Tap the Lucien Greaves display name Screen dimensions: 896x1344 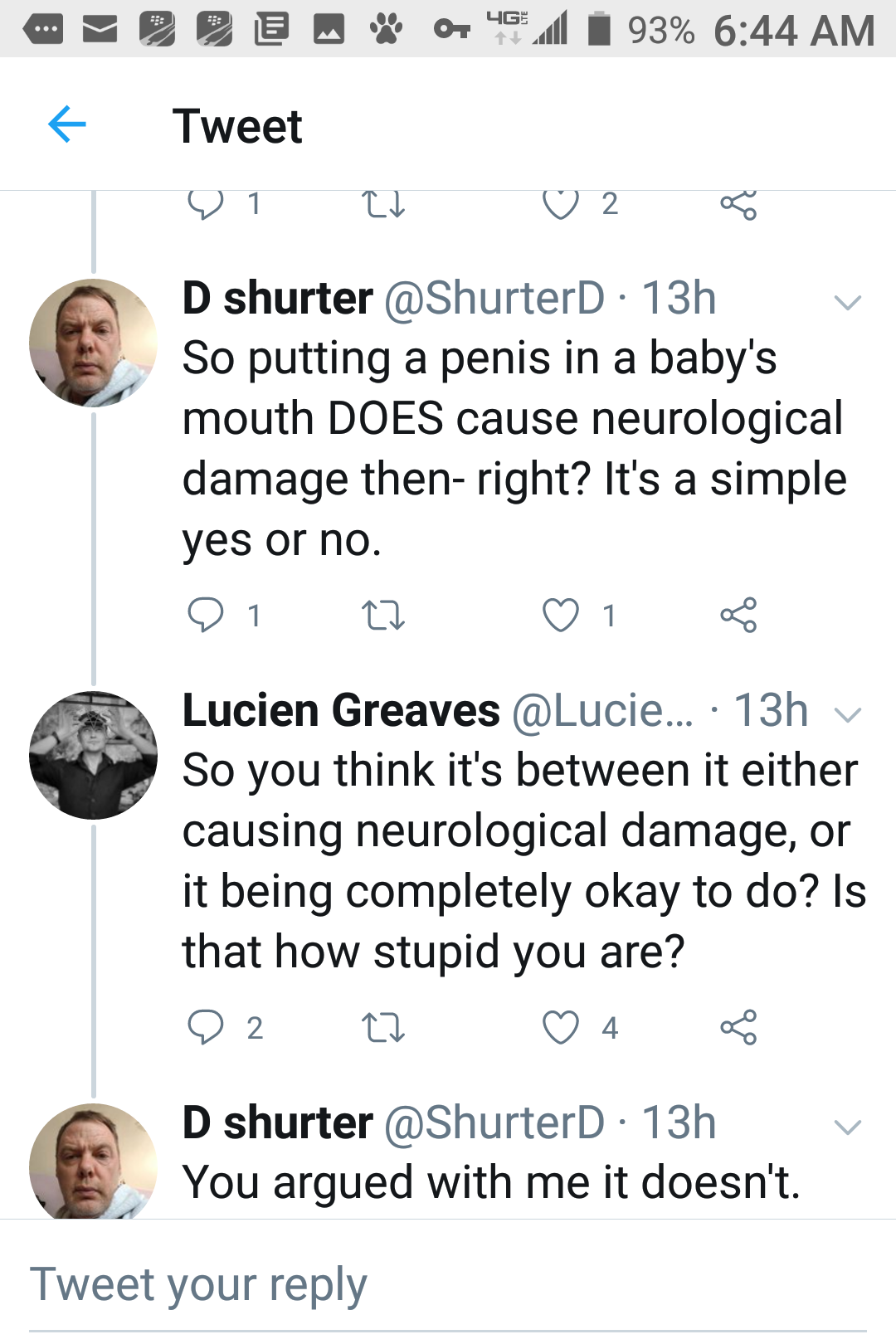point(341,711)
